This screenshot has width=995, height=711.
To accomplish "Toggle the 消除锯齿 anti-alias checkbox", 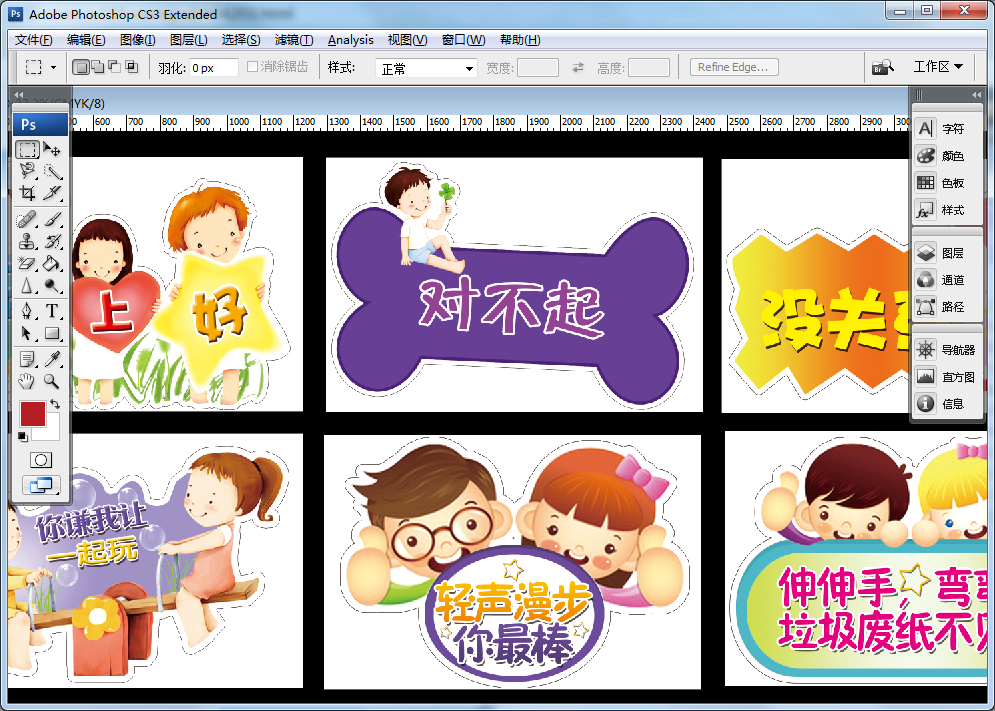I will tap(252, 67).
